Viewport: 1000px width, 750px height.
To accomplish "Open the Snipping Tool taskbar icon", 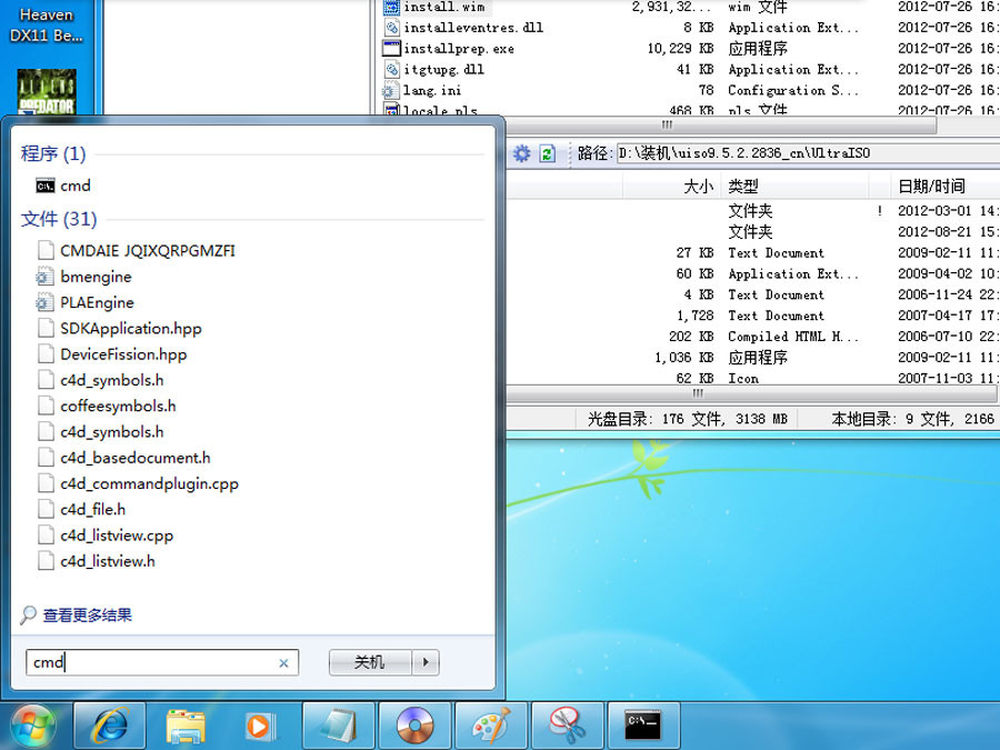I will [x=567, y=726].
